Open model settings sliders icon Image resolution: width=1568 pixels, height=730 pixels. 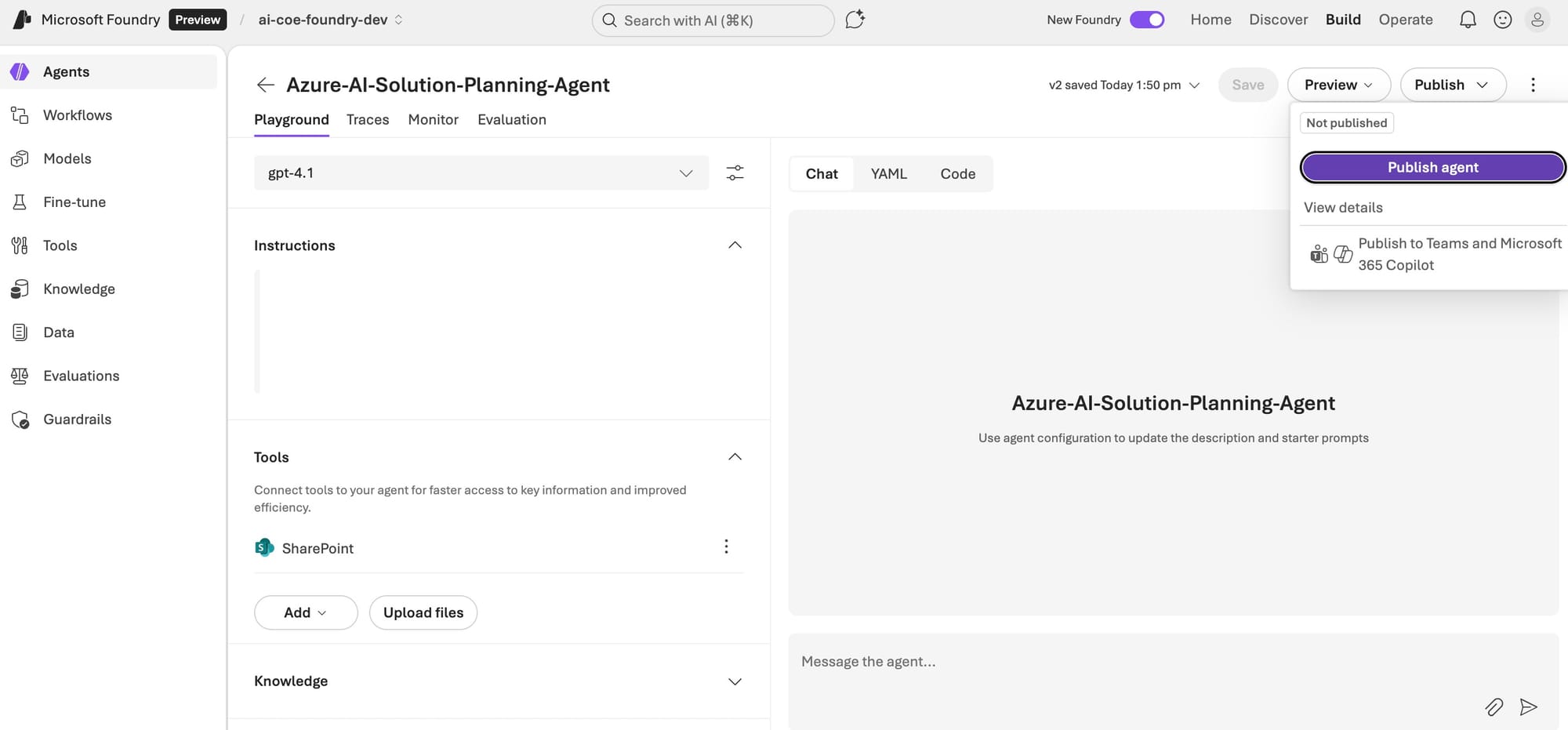click(x=735, y=173)
